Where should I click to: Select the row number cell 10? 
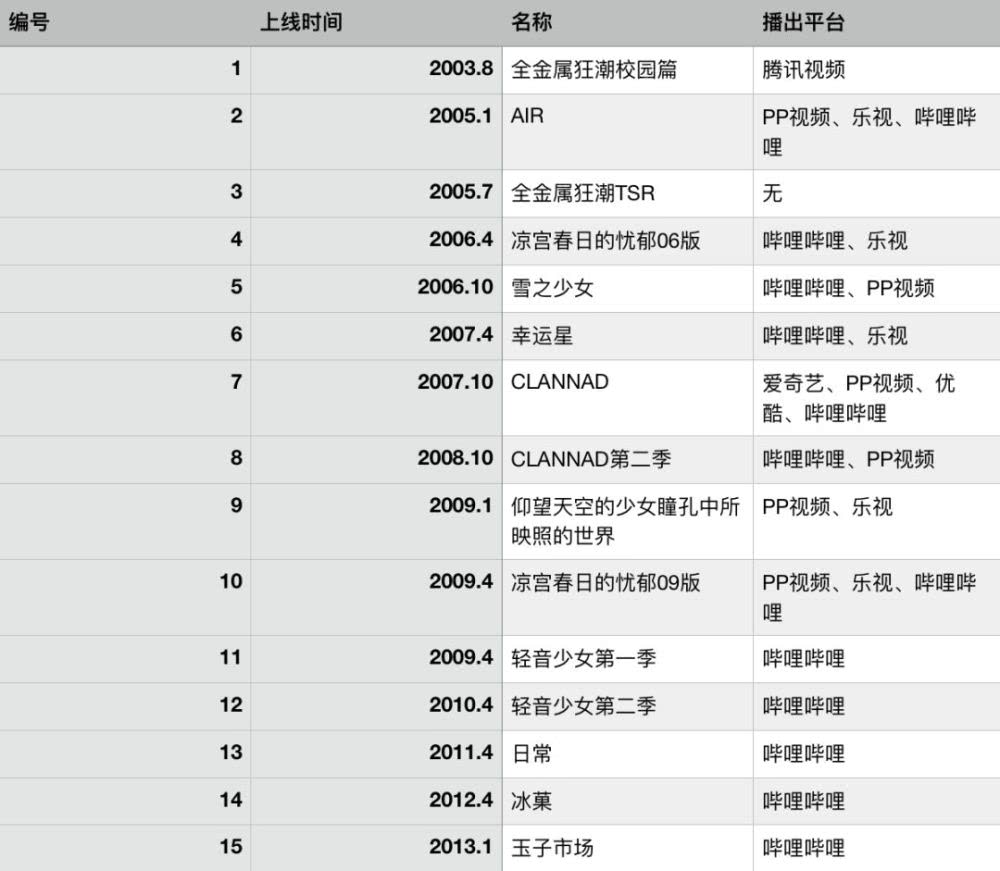click(125, 597)
